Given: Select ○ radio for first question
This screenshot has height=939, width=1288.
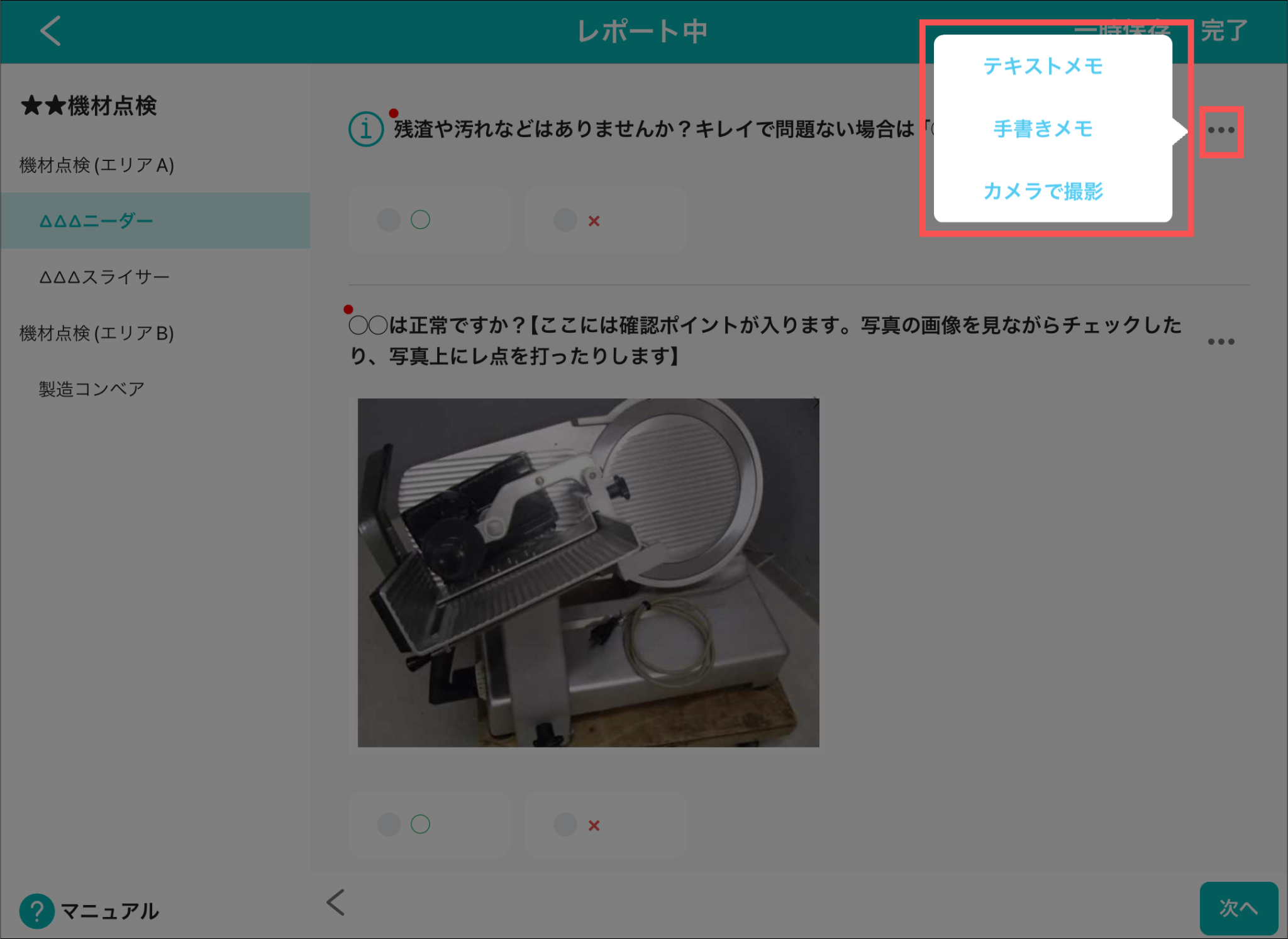Looking at the screenshot, I should coord(389,220).
